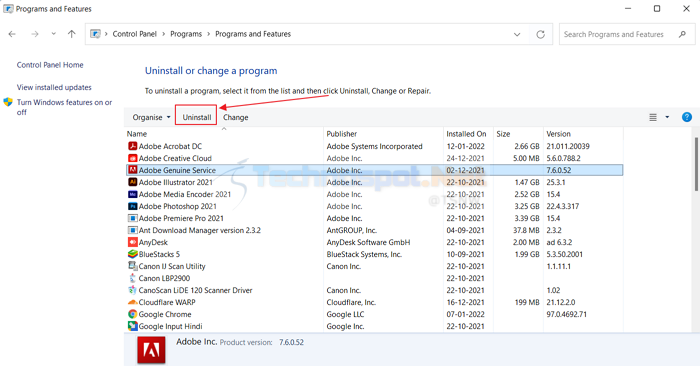Image resolution: width=700 pixels, height=366 pixels.
Task: Click the 37.8 MB size cell
Action: (526, 230)
